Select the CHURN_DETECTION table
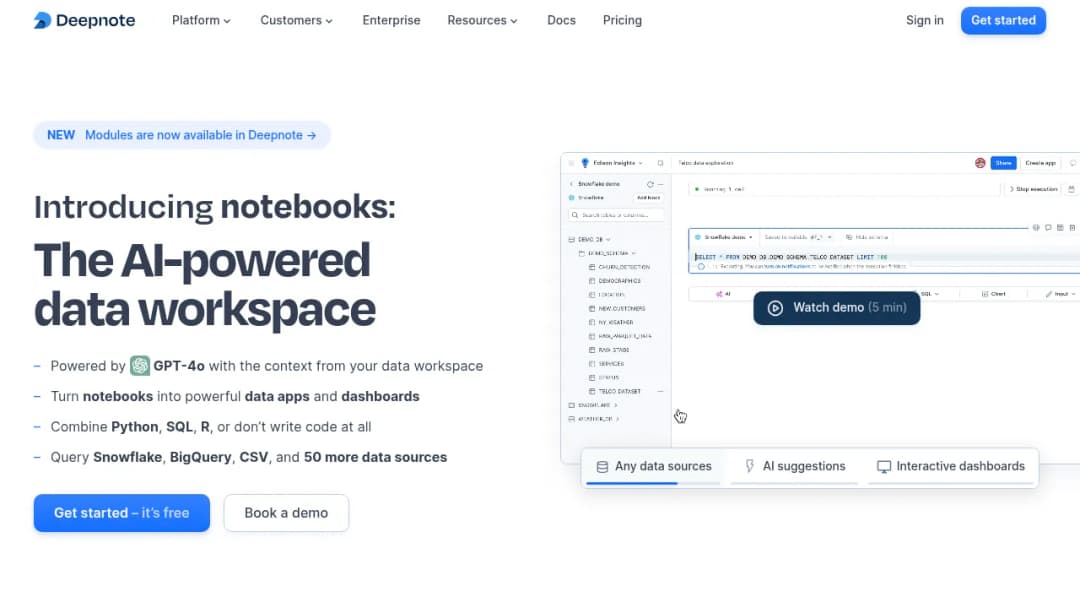The image size is (1080, 608). pos(619,267)
